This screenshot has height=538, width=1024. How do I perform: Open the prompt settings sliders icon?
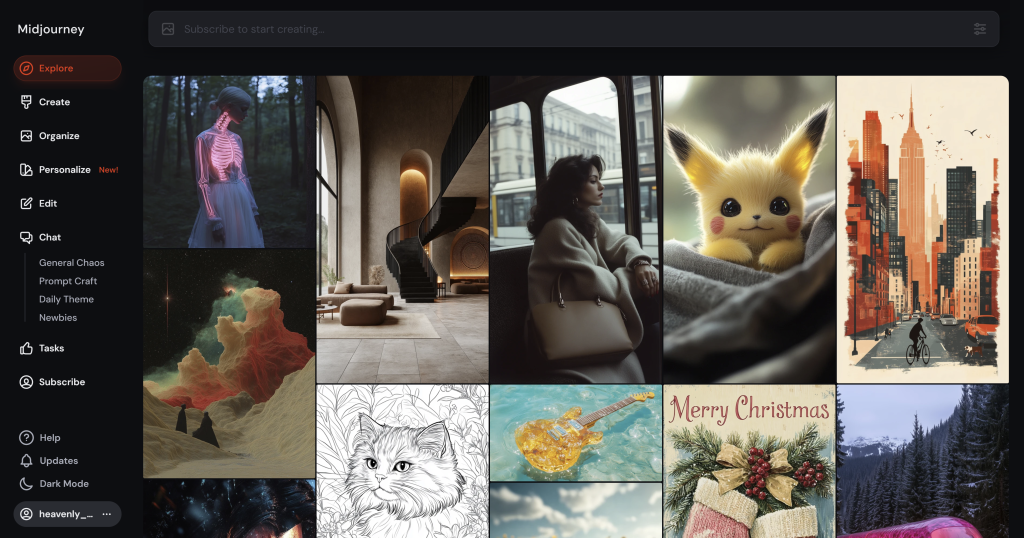(980, 29)
